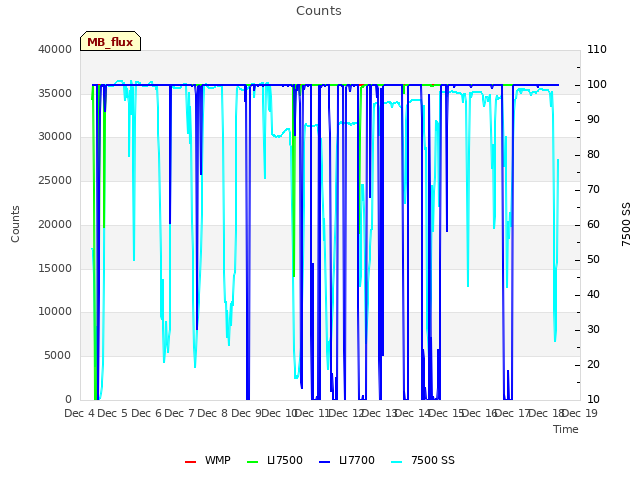Click the 30000 left axis tick label
Viewport: 640px width, 480px height.
[x=55, y=137]
